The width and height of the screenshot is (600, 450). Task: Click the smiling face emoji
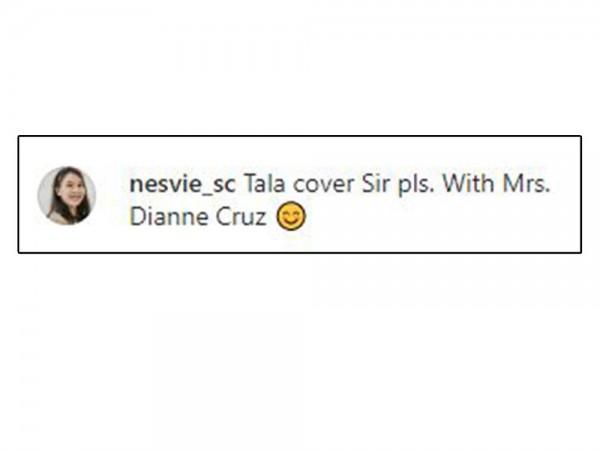(291, 216)
